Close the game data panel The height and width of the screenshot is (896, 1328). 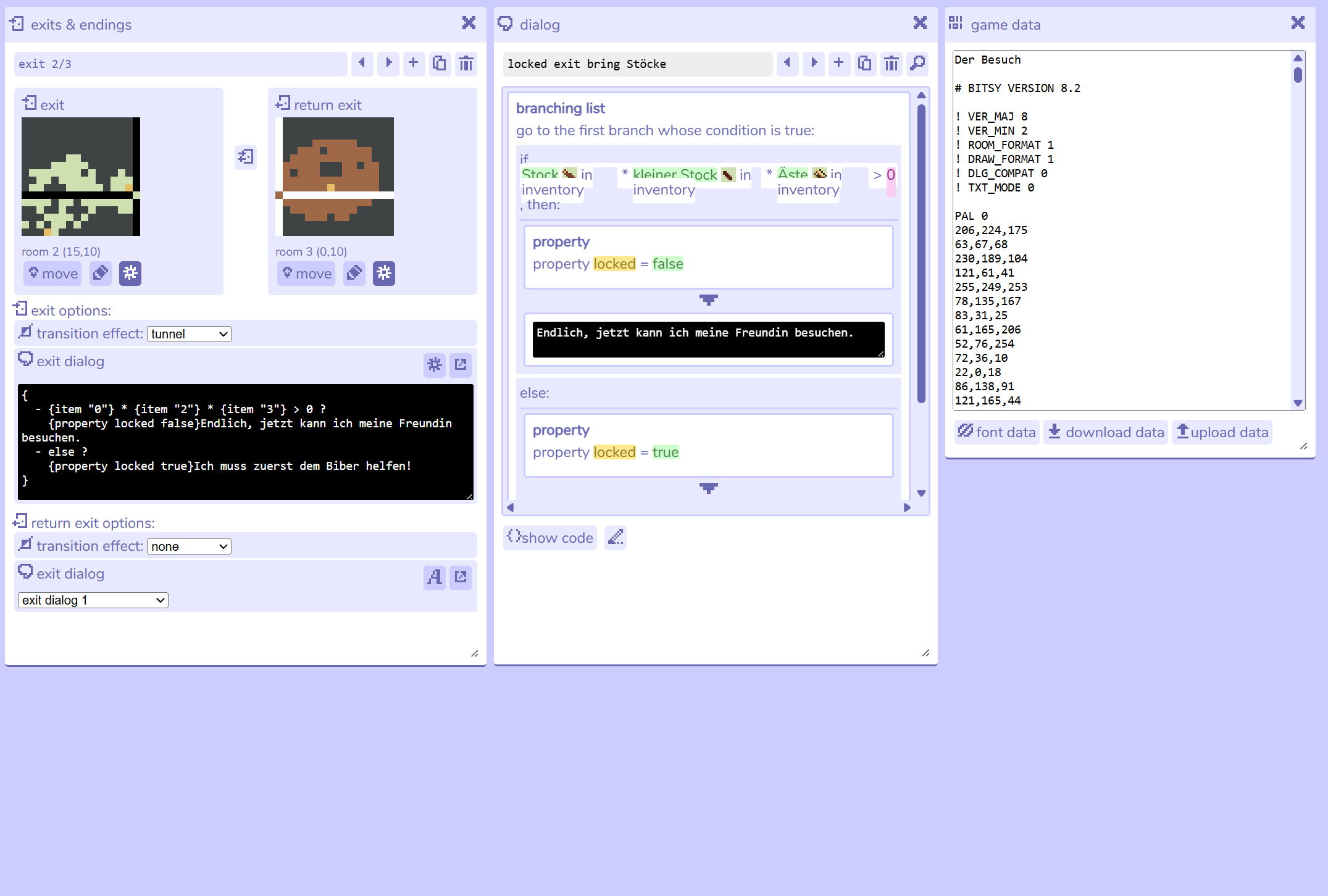(x=1298, y=23)
